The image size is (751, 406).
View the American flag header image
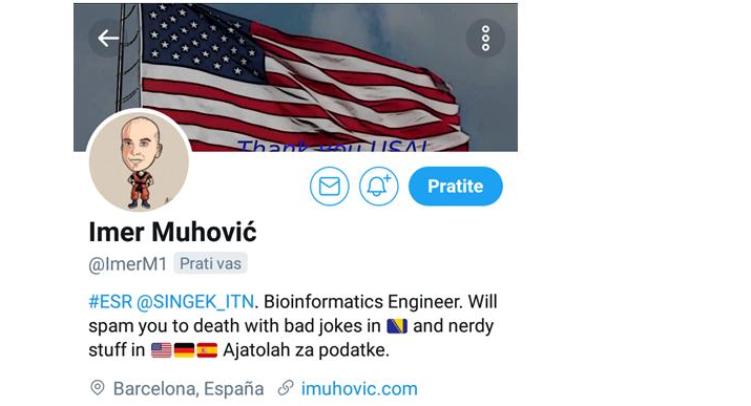pos(296,77)
